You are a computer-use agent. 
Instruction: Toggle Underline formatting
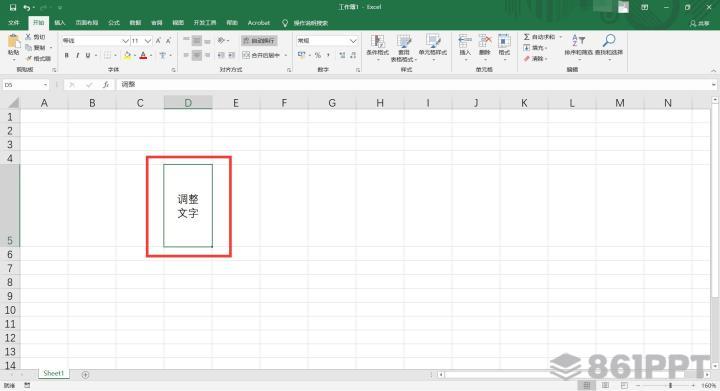87,56
